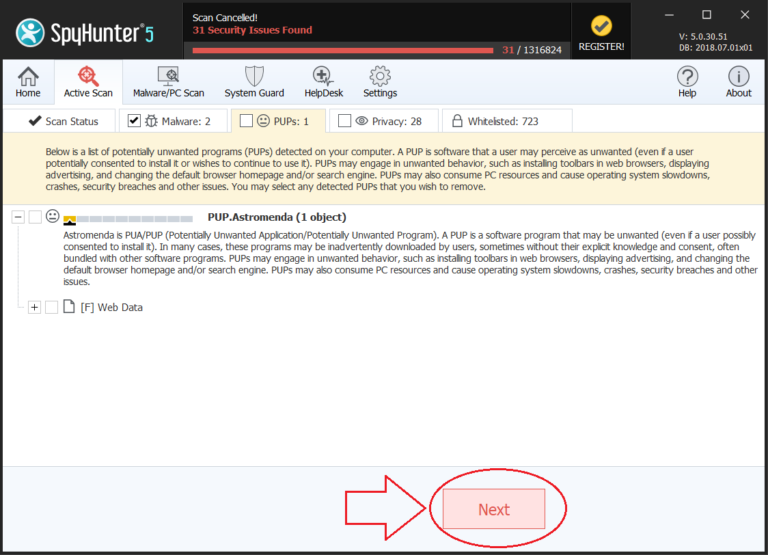Open the Home toolbar icon

[28, 82]
